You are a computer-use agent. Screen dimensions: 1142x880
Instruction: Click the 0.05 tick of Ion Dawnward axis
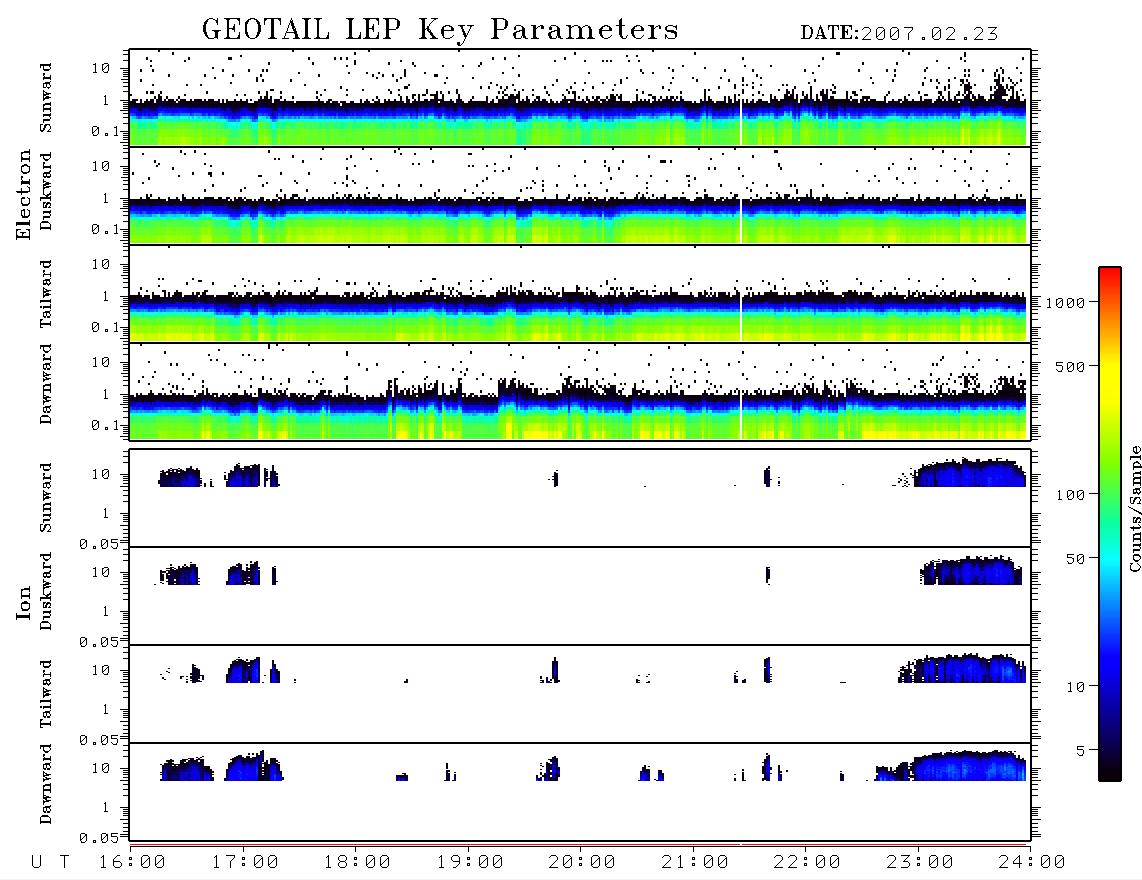coord(98,838)
